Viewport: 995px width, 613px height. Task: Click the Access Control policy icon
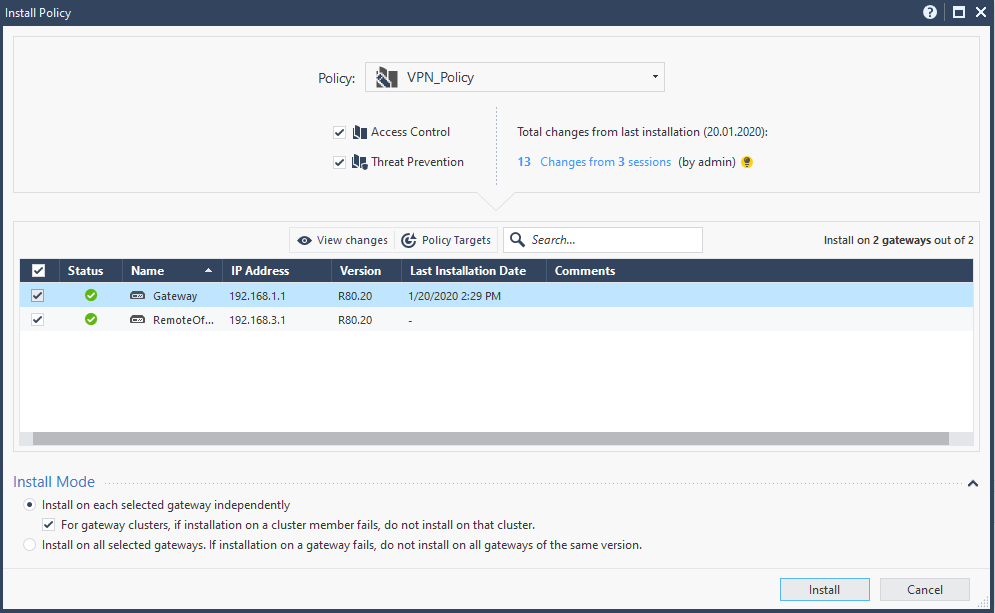pos(360,132)
